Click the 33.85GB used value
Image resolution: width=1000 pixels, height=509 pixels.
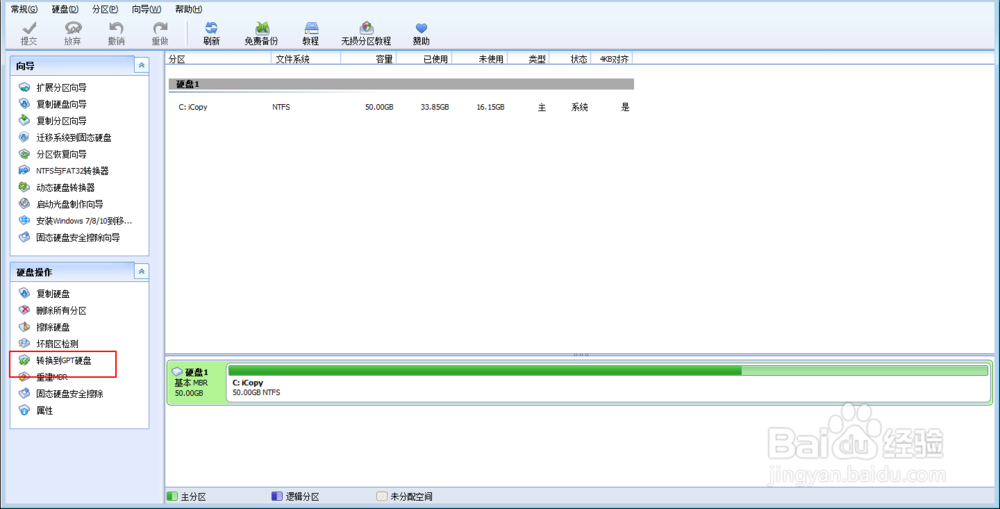[x=435, y=107]
